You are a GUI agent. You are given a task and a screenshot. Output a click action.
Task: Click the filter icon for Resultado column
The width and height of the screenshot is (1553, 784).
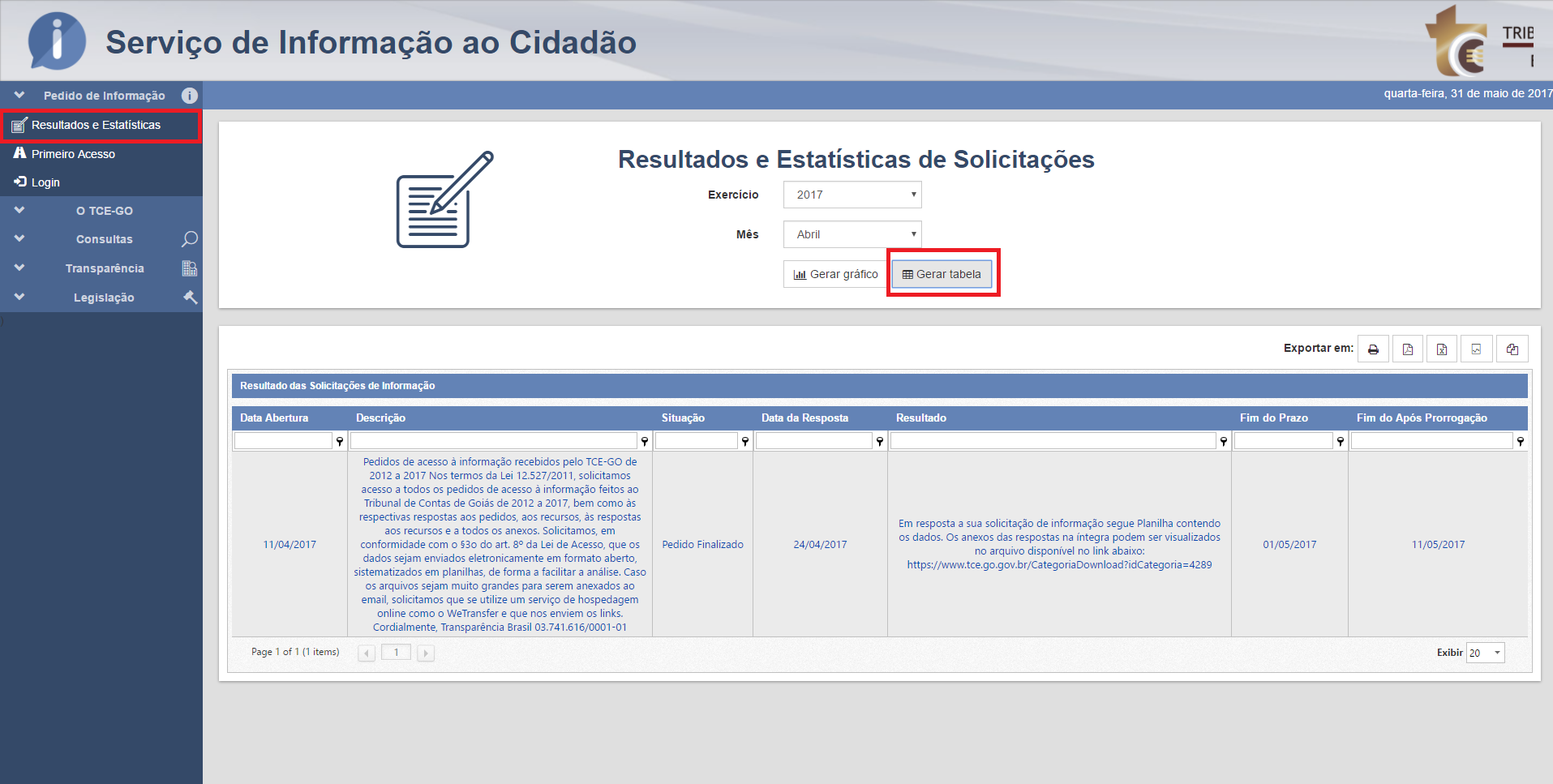tap(1223, 441)
